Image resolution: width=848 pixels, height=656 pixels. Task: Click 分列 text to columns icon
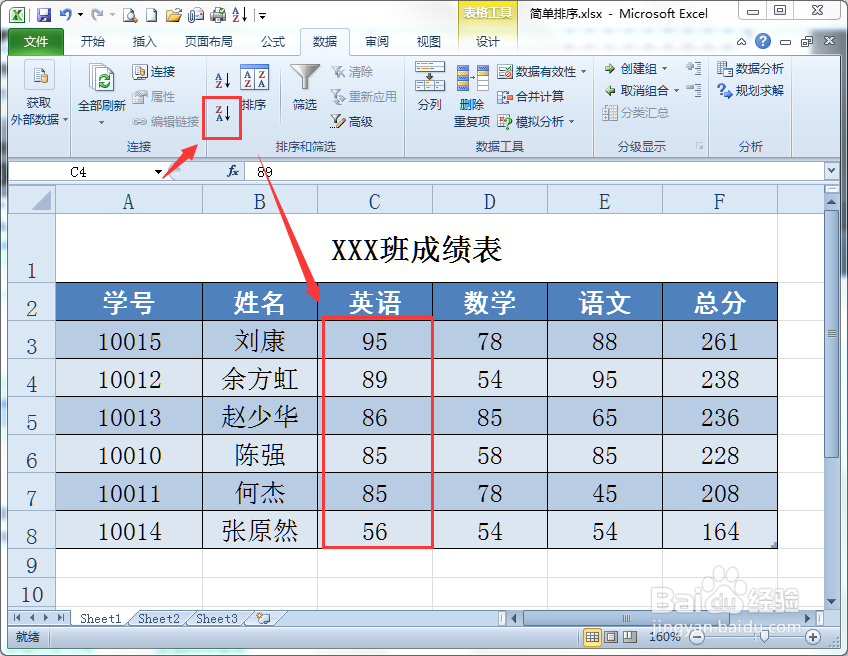[430, 87]
